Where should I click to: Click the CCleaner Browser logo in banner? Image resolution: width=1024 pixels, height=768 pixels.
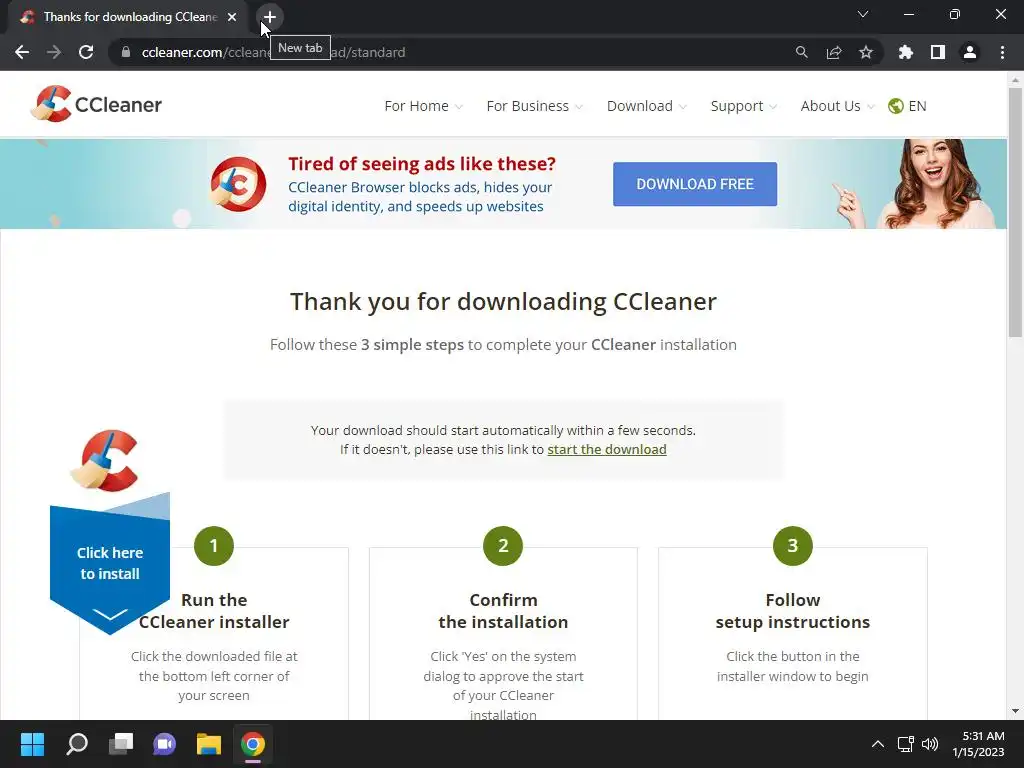[238, 184]
